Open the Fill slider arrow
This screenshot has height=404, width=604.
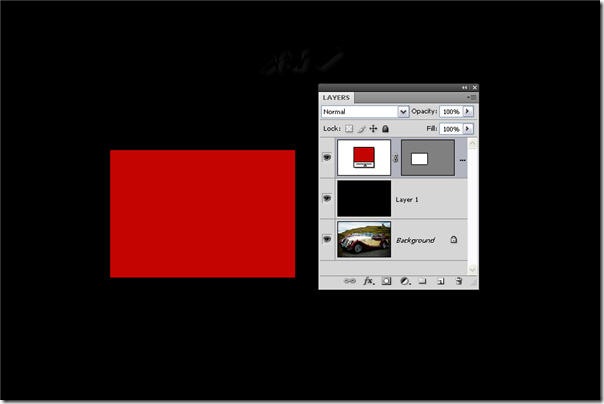click(468, 129)
